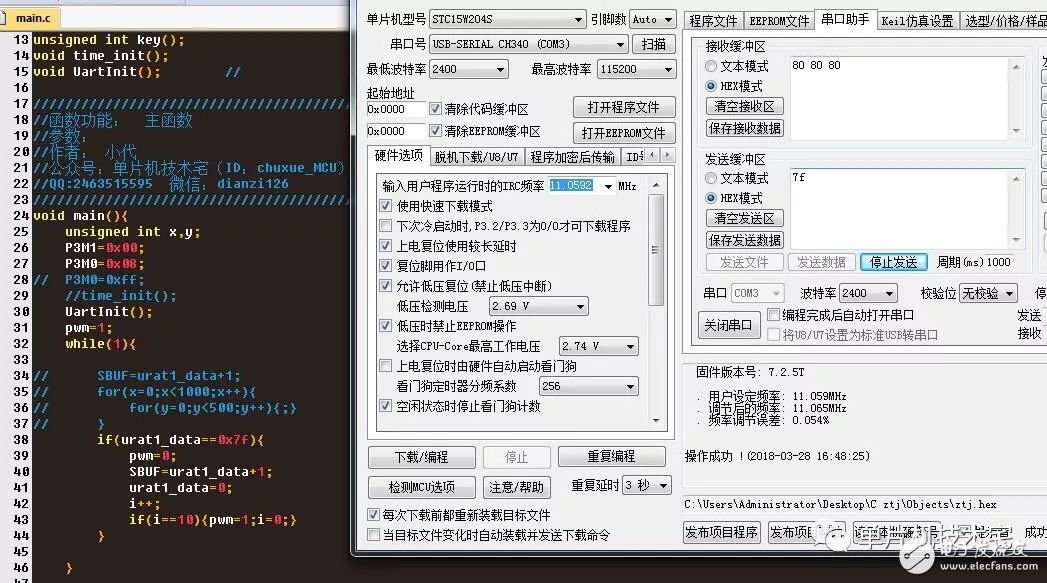Switch to the EEPROM文件 tab
This screenshot has height=583, width=1047.
tap(779, 20)
